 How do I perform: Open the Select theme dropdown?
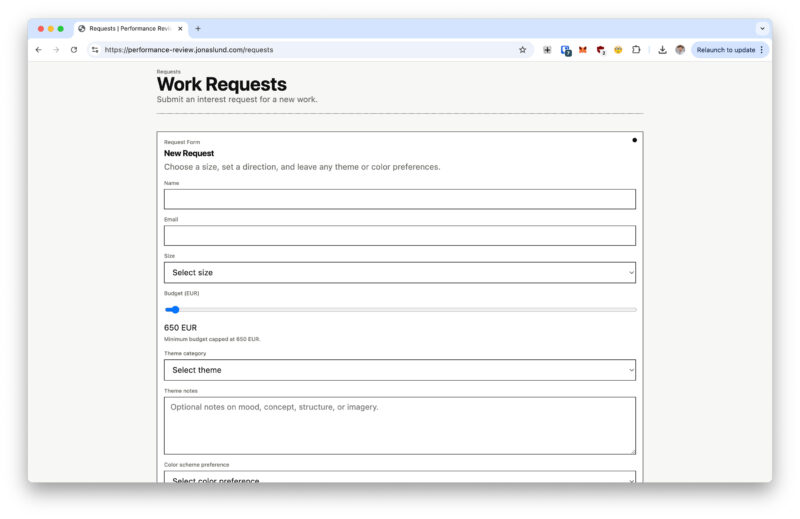(399, 370)
